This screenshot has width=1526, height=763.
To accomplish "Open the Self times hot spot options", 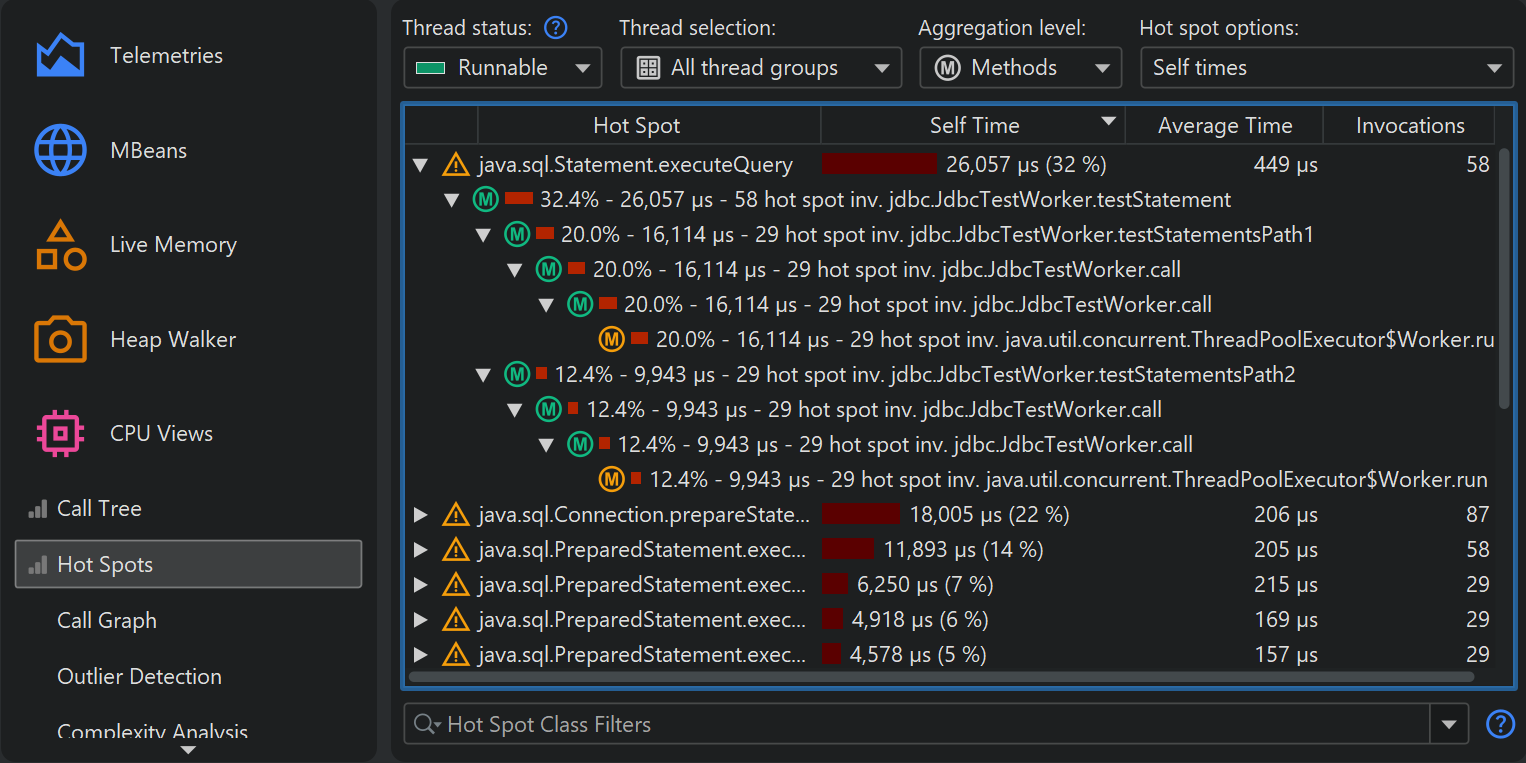I will click(x=1326, y=68).
